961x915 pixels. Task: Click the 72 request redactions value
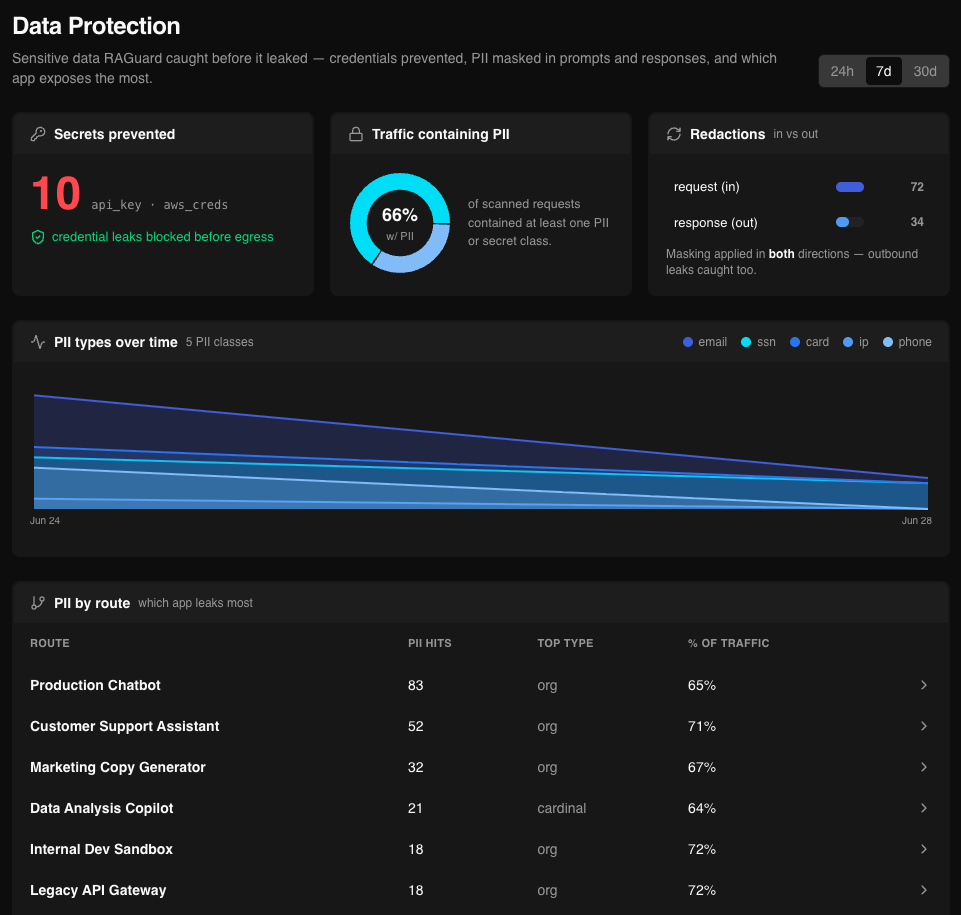[x=917, y=187]
